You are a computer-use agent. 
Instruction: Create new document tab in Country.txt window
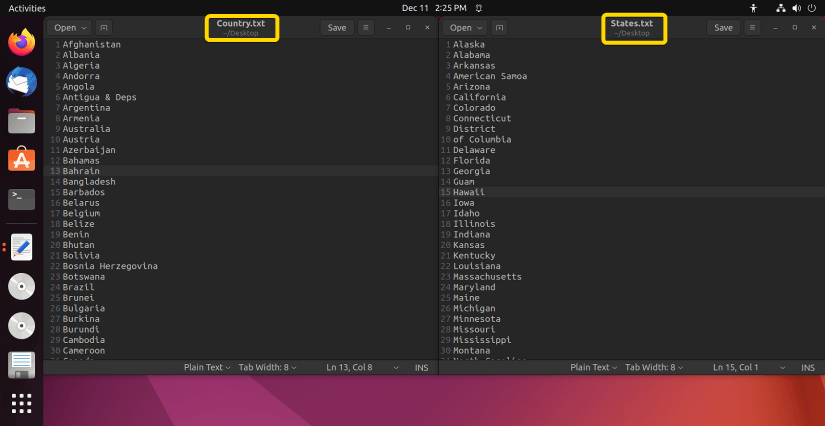click(x=104, y=27)
